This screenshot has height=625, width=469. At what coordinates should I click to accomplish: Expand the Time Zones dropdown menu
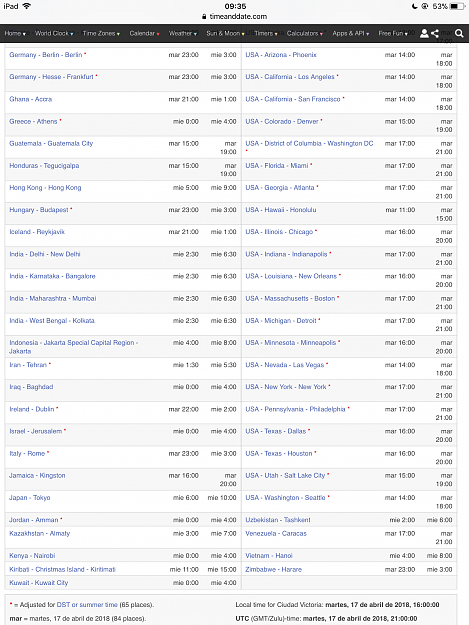coord(101,33)
